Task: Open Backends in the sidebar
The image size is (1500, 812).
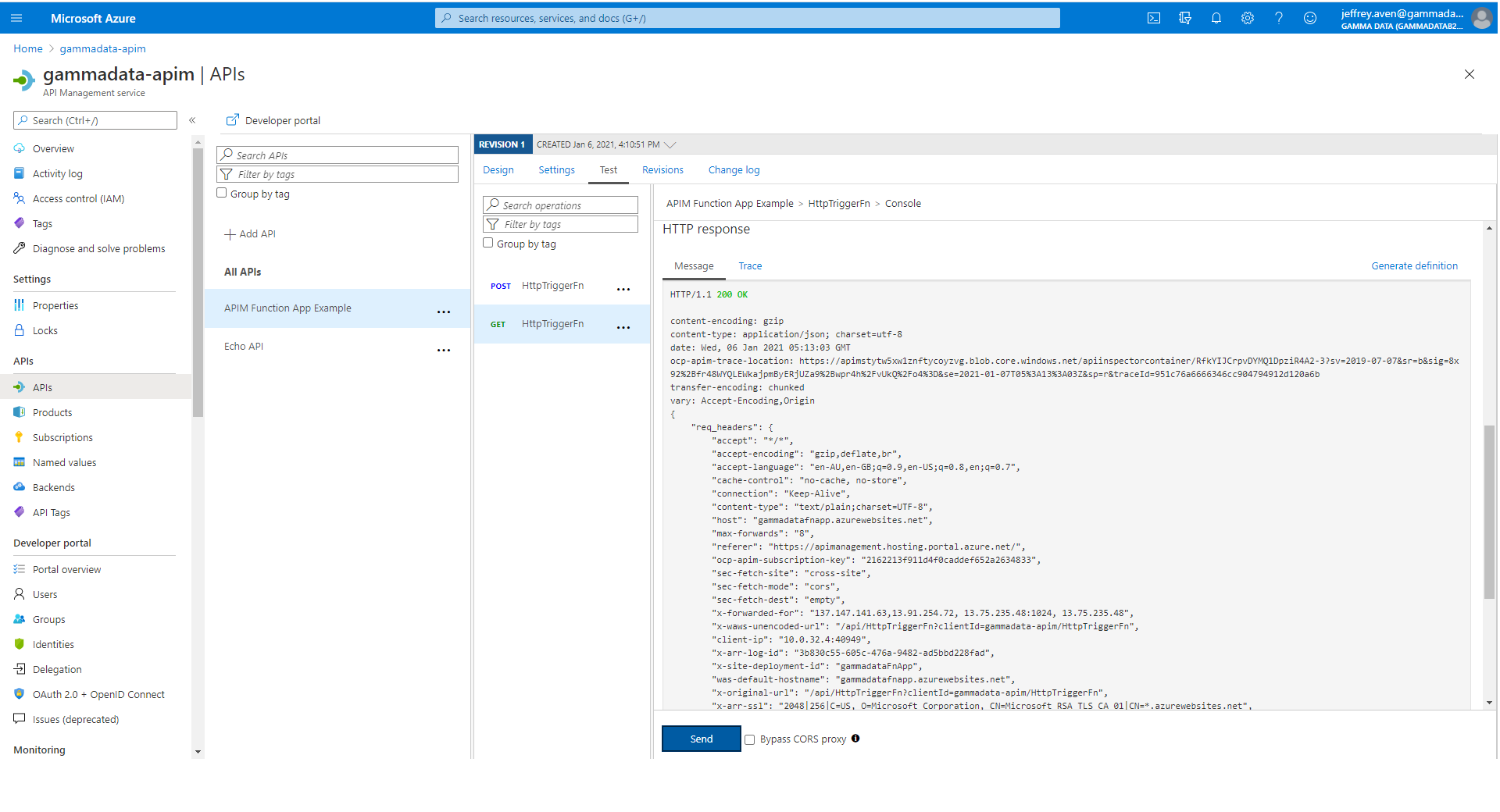Action: point(54,487)
